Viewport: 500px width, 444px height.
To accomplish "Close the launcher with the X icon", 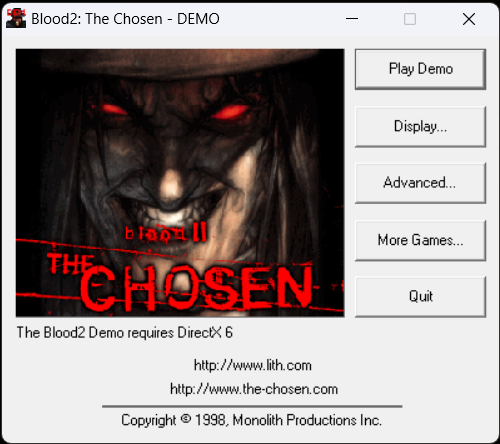I will 469,19.
